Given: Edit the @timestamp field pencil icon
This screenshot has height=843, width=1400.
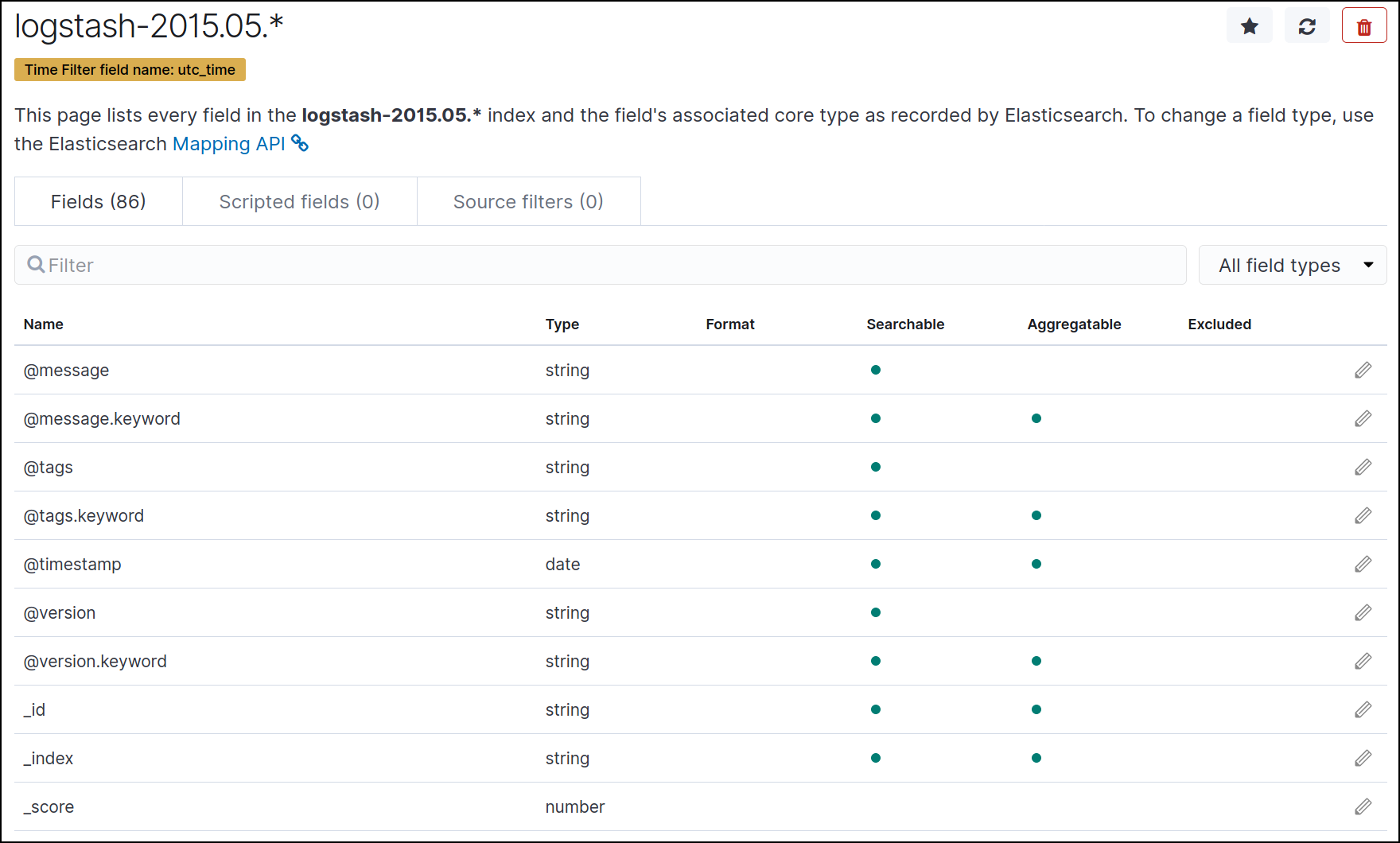Looking at the screenshot, I should click(x=1363, y=564).
